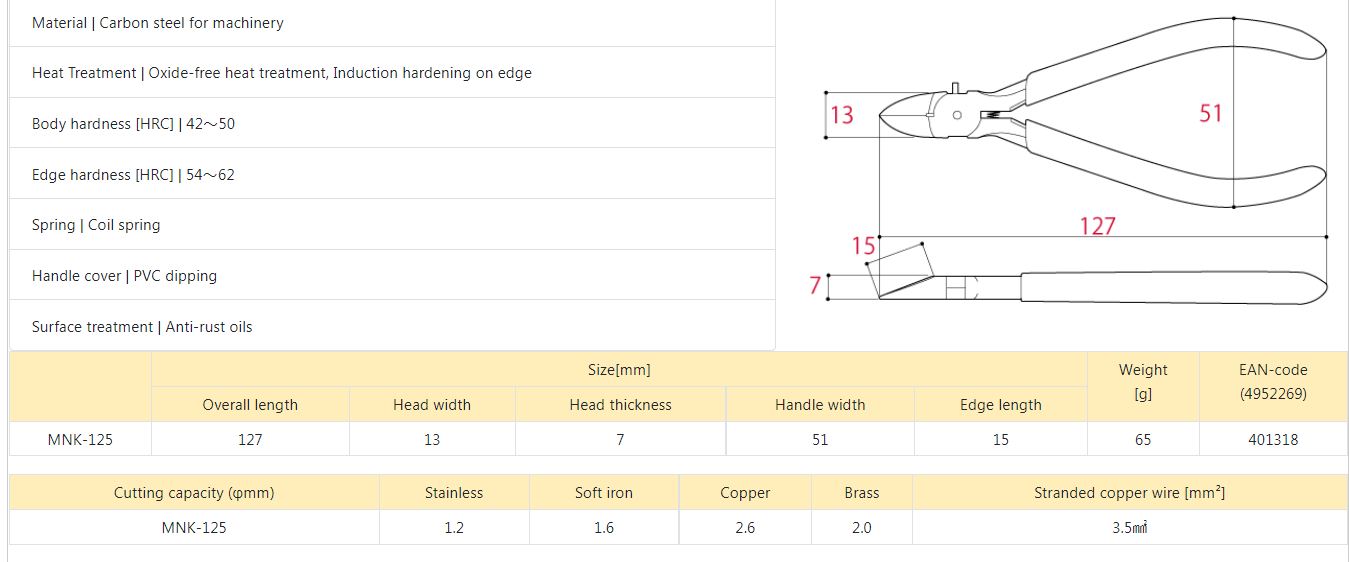
Task: Click the top-view nipper diagram with spread handles
Action: click(x=1100, y=110)
